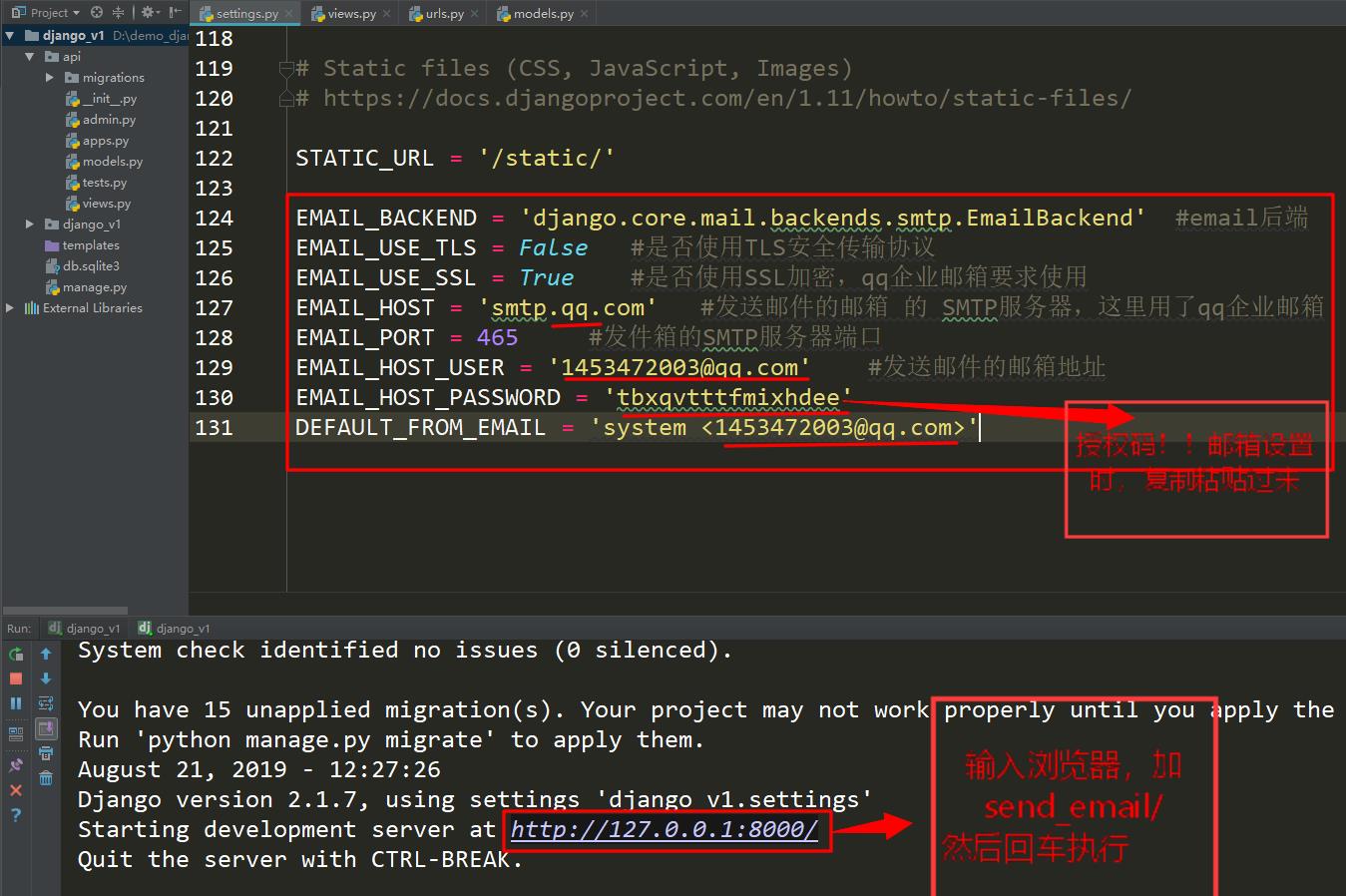Open Run panel help question mark
This screenshot has height=896, width=1346.
pos(15,814)
